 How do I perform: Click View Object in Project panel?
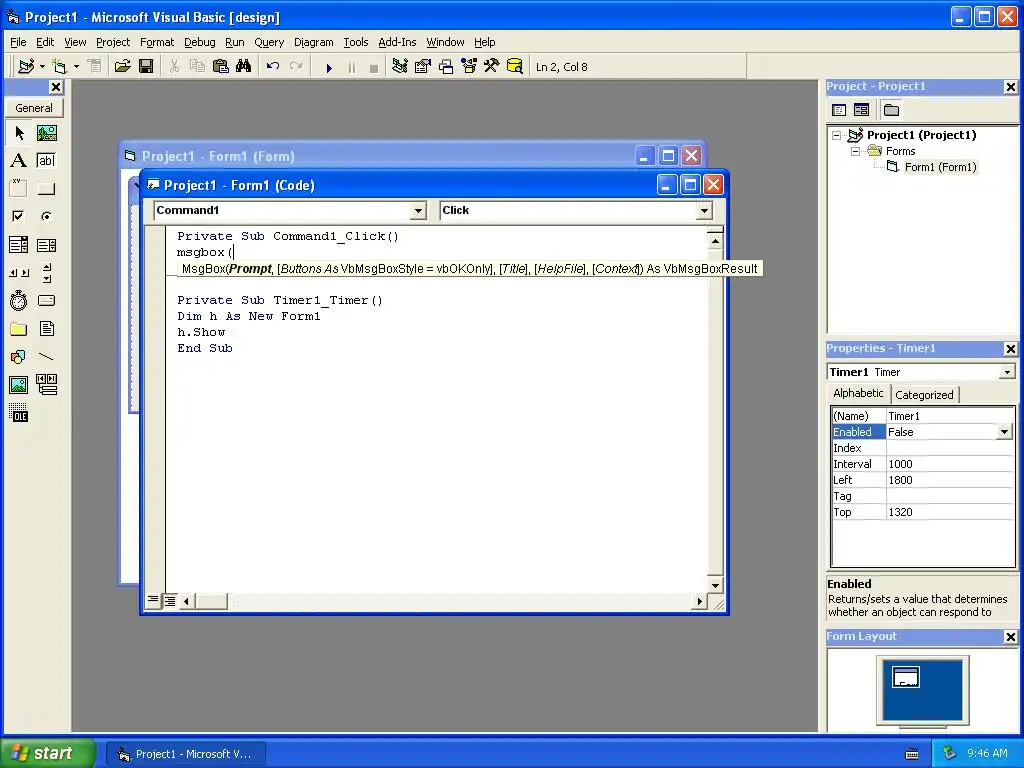click(861, 110)
